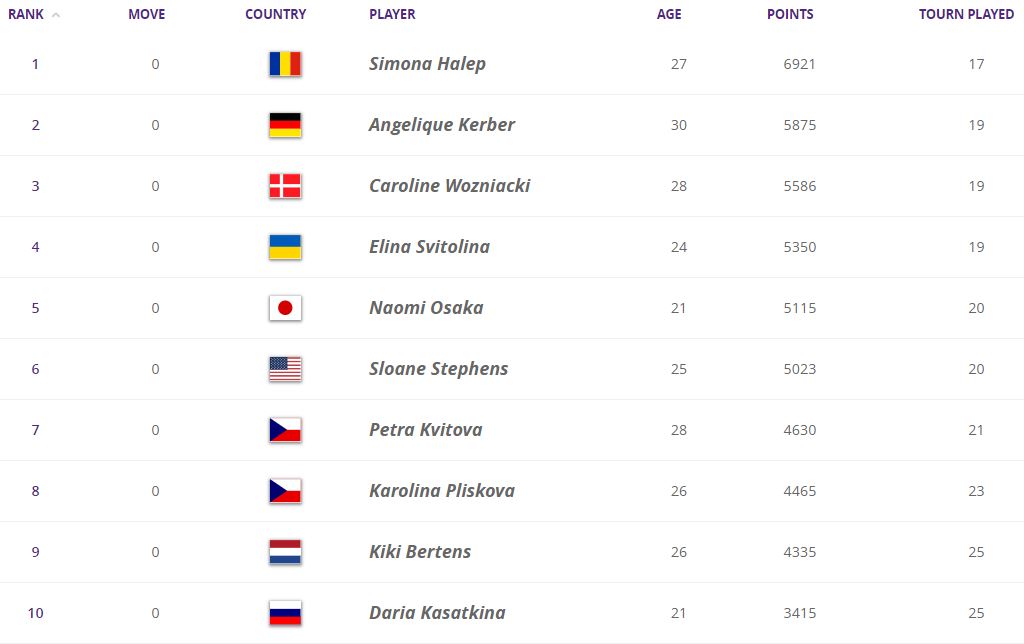The width and height of the screenshot is (1024, 644).
Task: Toggle sort arrow next to RANK header
Action: pyautogui.click(x=55, y=15)
